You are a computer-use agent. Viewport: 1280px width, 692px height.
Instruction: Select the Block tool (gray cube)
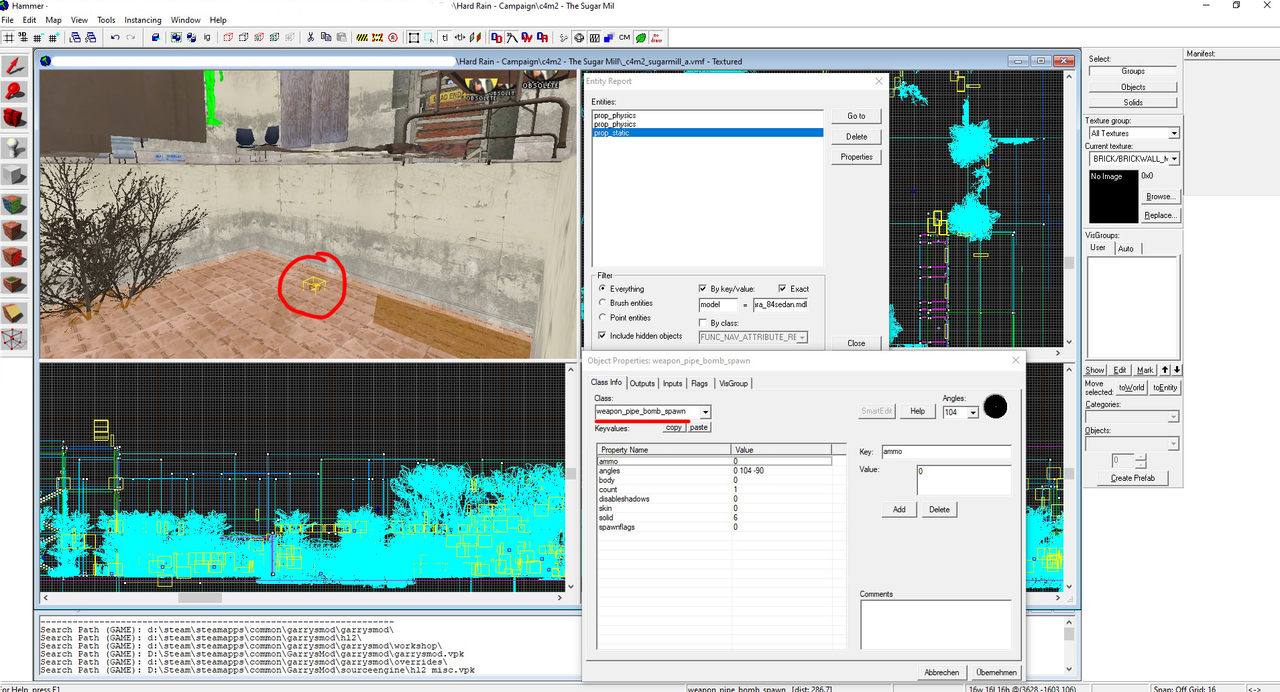pos(16,174)
